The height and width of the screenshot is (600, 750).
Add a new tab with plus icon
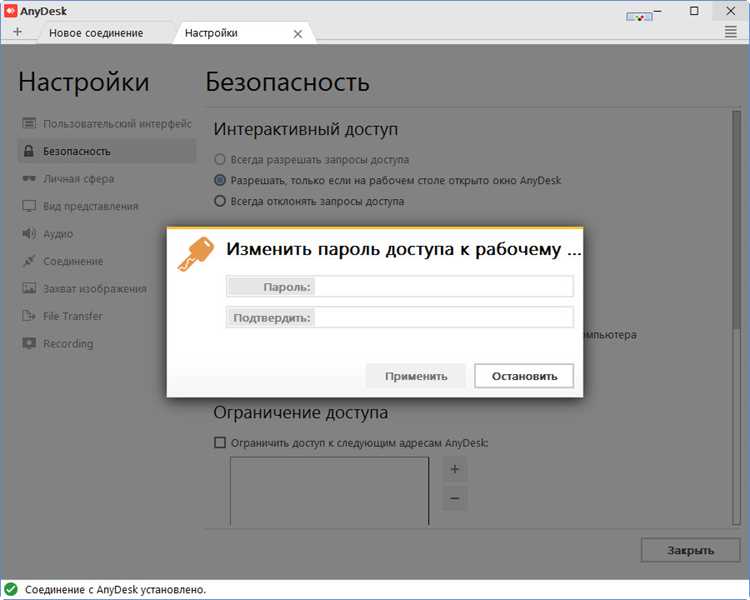(x=18, y=32)
